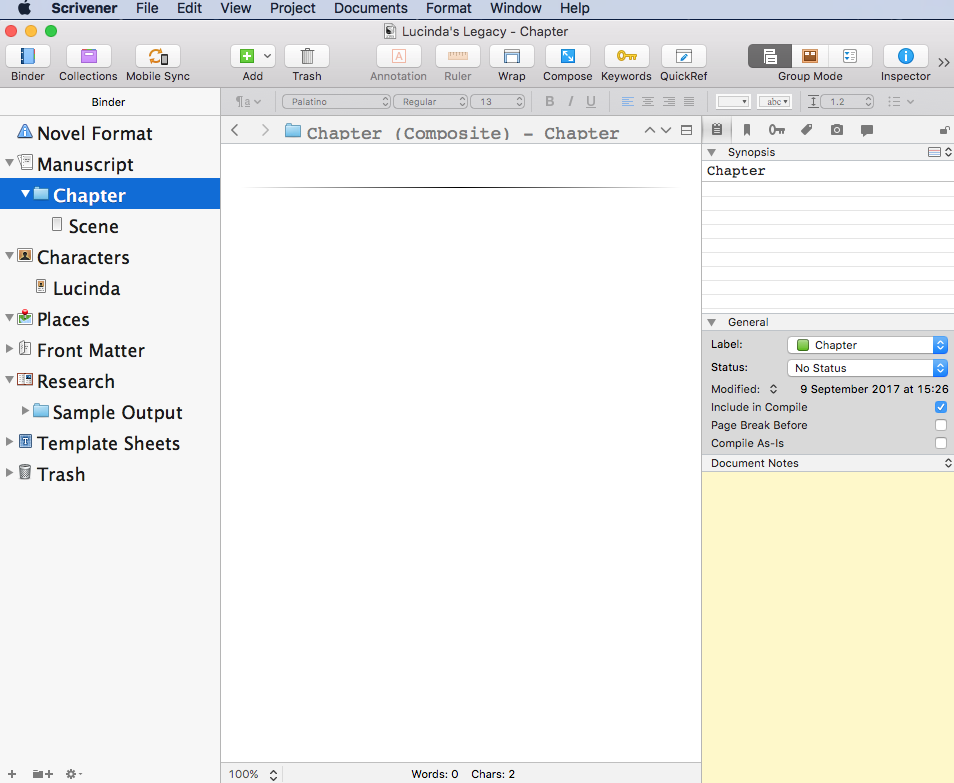Navigate back in editor history

(x=235, y=130)
